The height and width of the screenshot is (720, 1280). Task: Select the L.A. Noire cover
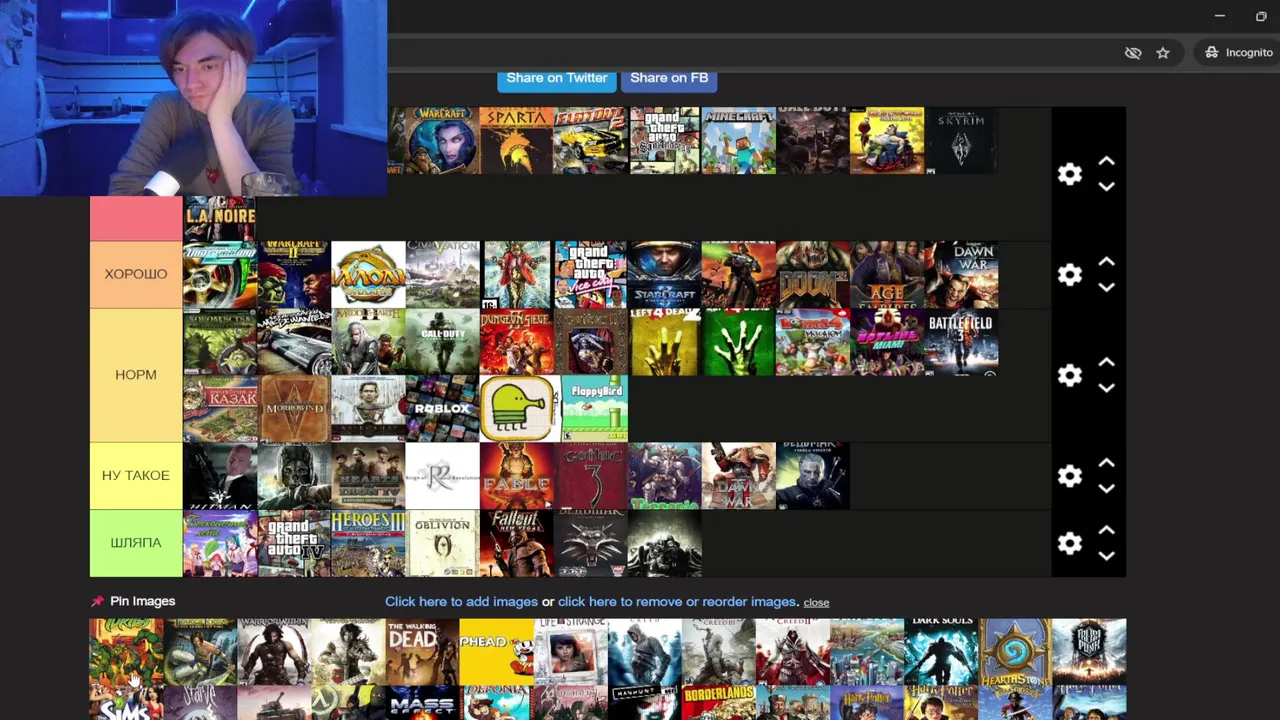point(219,219)
